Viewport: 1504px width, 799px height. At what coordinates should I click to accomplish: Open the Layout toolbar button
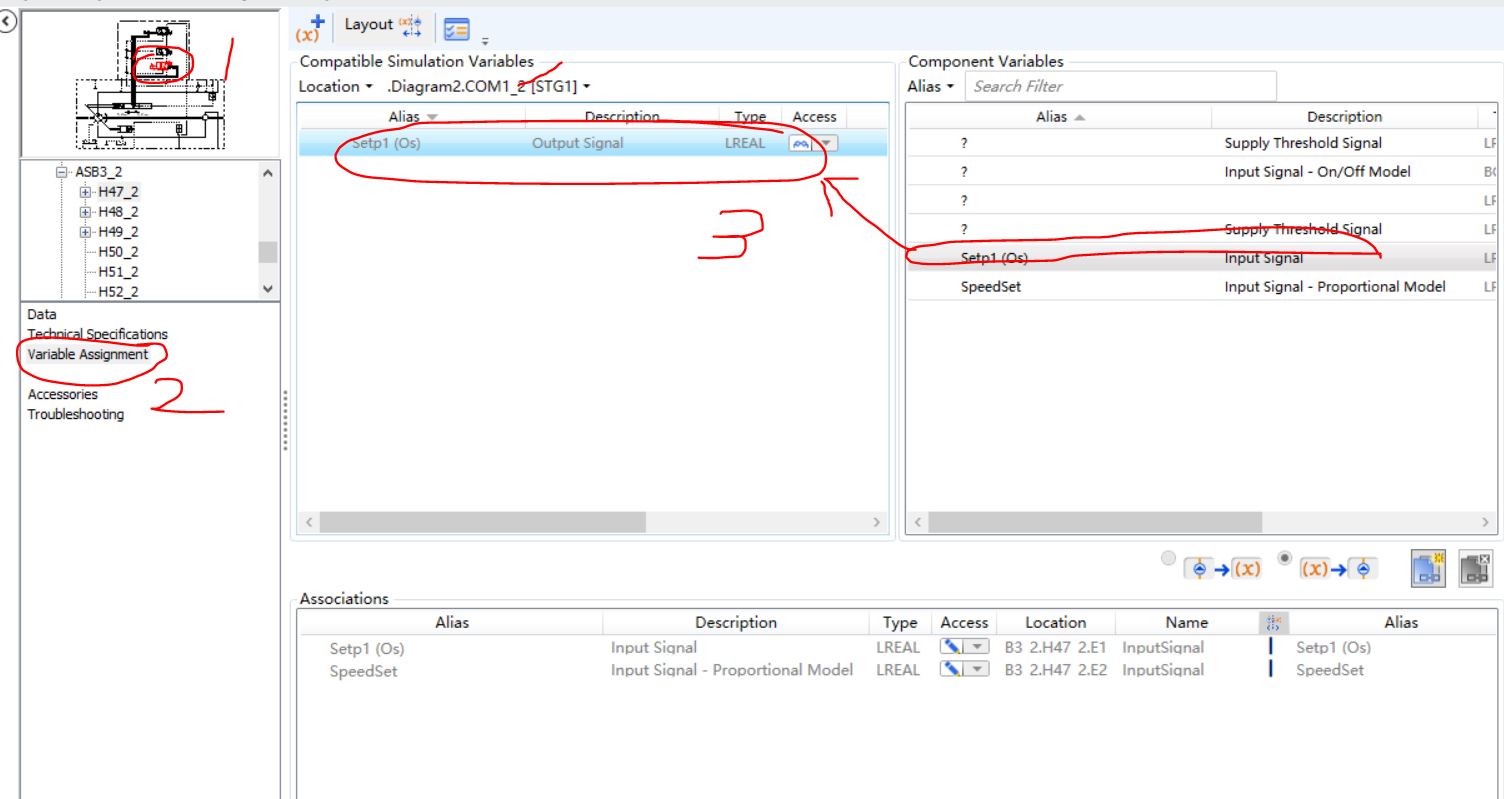coord(384,25)
